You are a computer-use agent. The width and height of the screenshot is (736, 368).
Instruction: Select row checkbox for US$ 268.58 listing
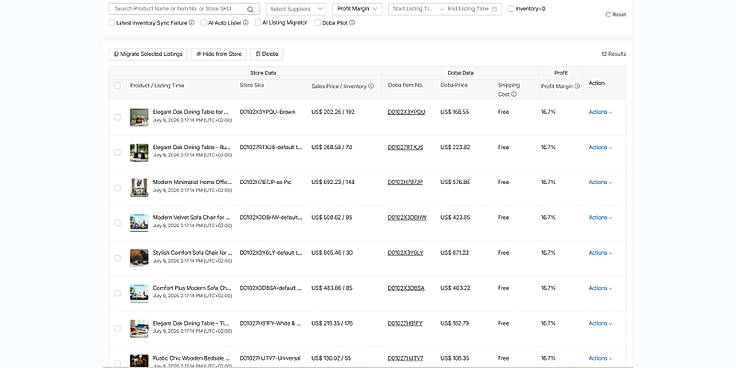(x=117, y=153)
